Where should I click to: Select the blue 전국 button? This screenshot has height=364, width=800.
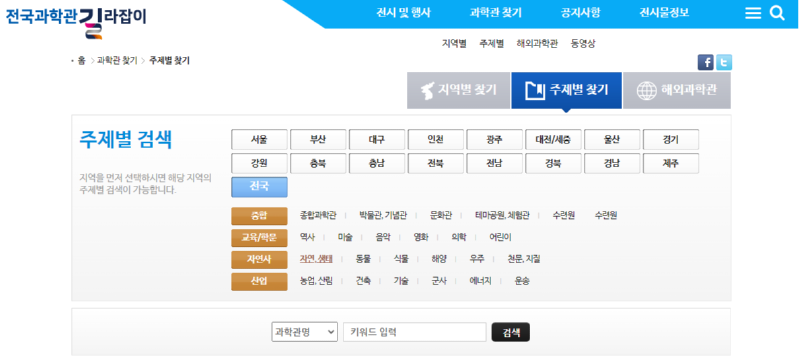(259, 187)
